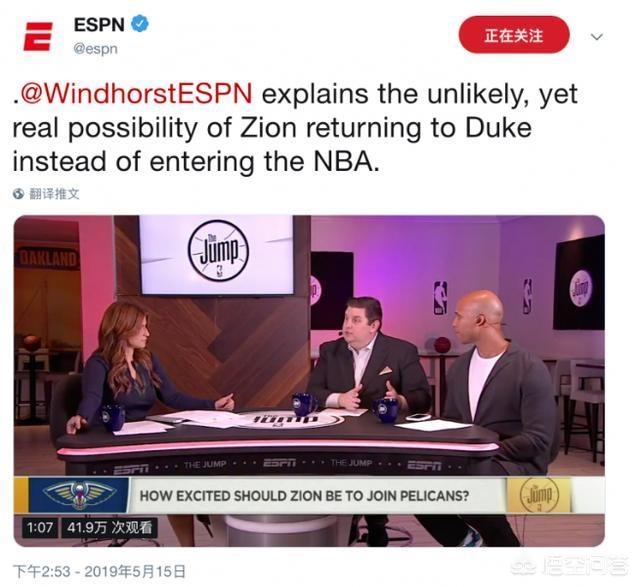This screenshot has height=587, width=640.
Task: Click the 翻译推文 translate tweet link
Action: tap(54, 193)
